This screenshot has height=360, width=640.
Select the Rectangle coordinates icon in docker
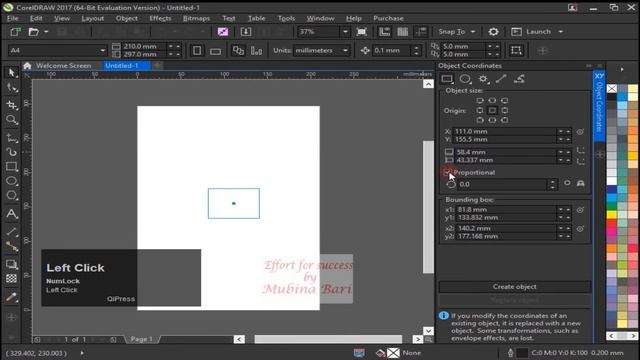pos(447,79)
